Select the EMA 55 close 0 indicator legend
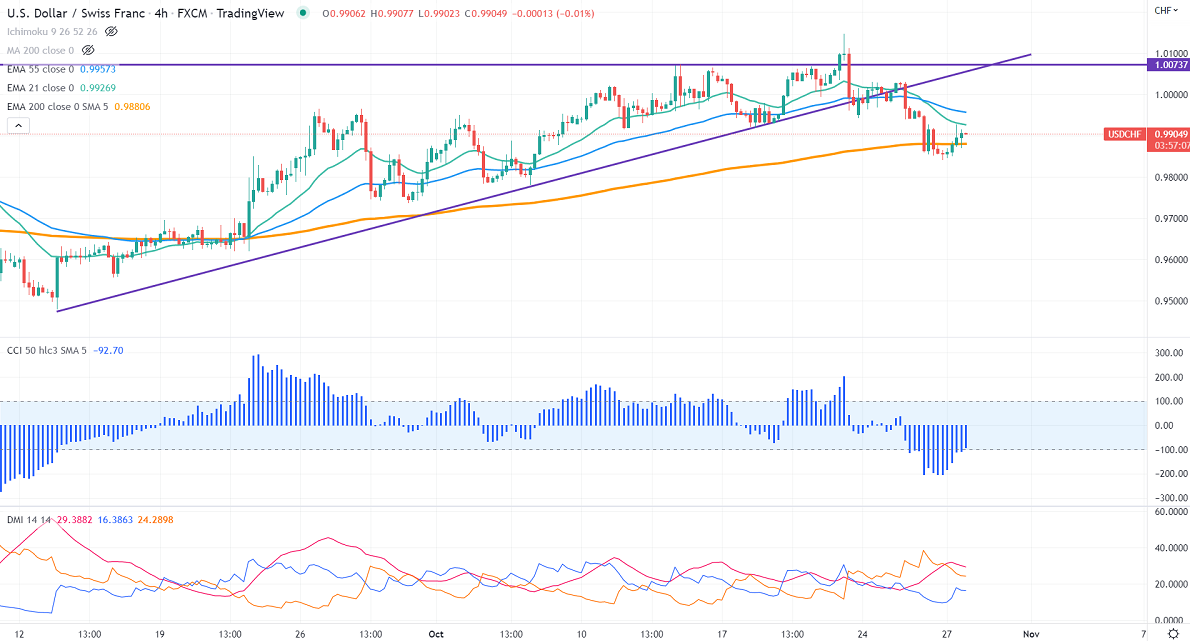Viewport: 1190px width, 641px height. pos(41,69)
